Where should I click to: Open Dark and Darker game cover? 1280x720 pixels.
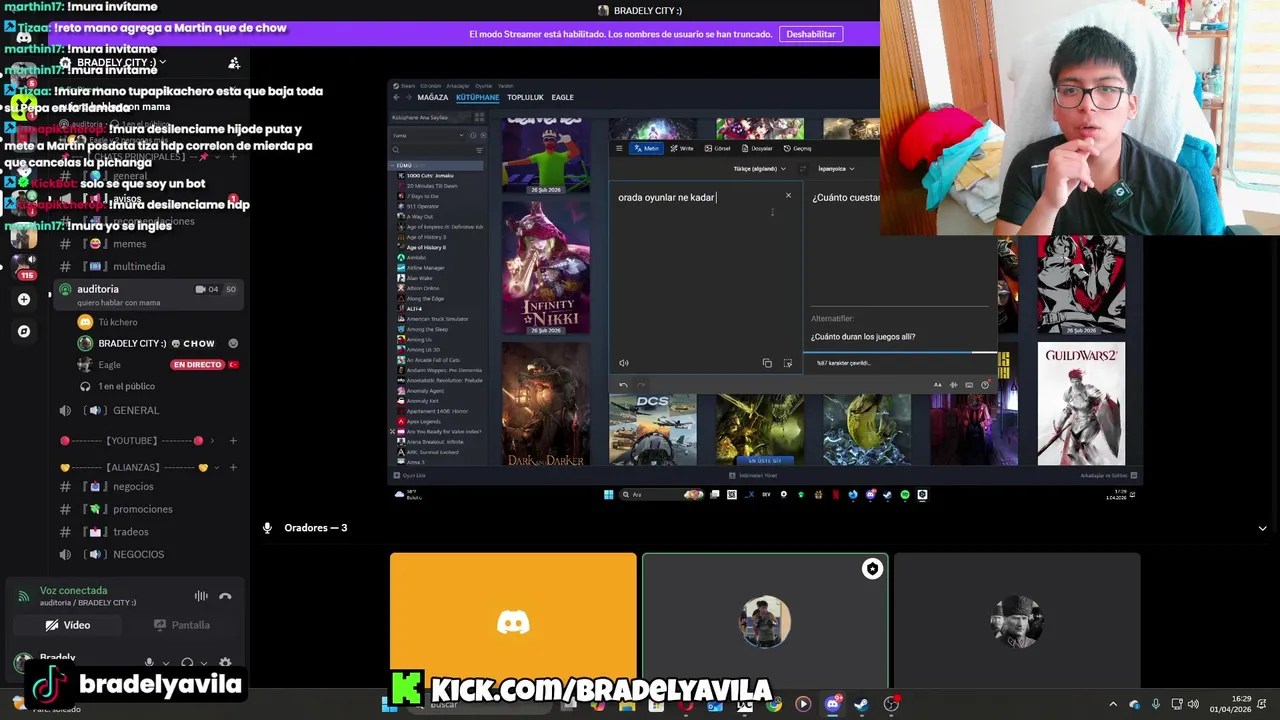pyautogui.click(x=546, y=405)
